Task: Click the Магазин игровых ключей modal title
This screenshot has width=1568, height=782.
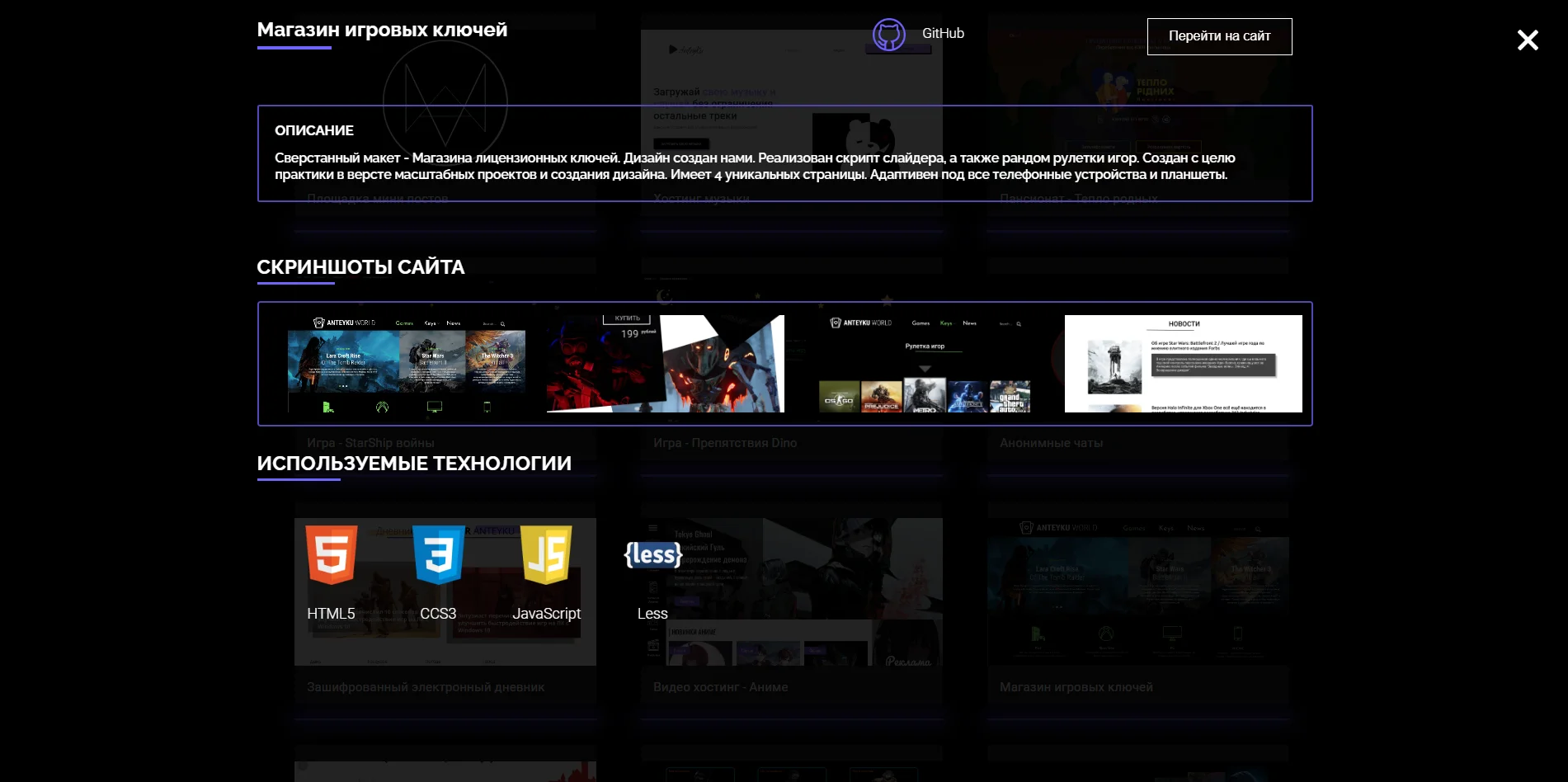Action: pyautogui.click(x=382, y=30)
